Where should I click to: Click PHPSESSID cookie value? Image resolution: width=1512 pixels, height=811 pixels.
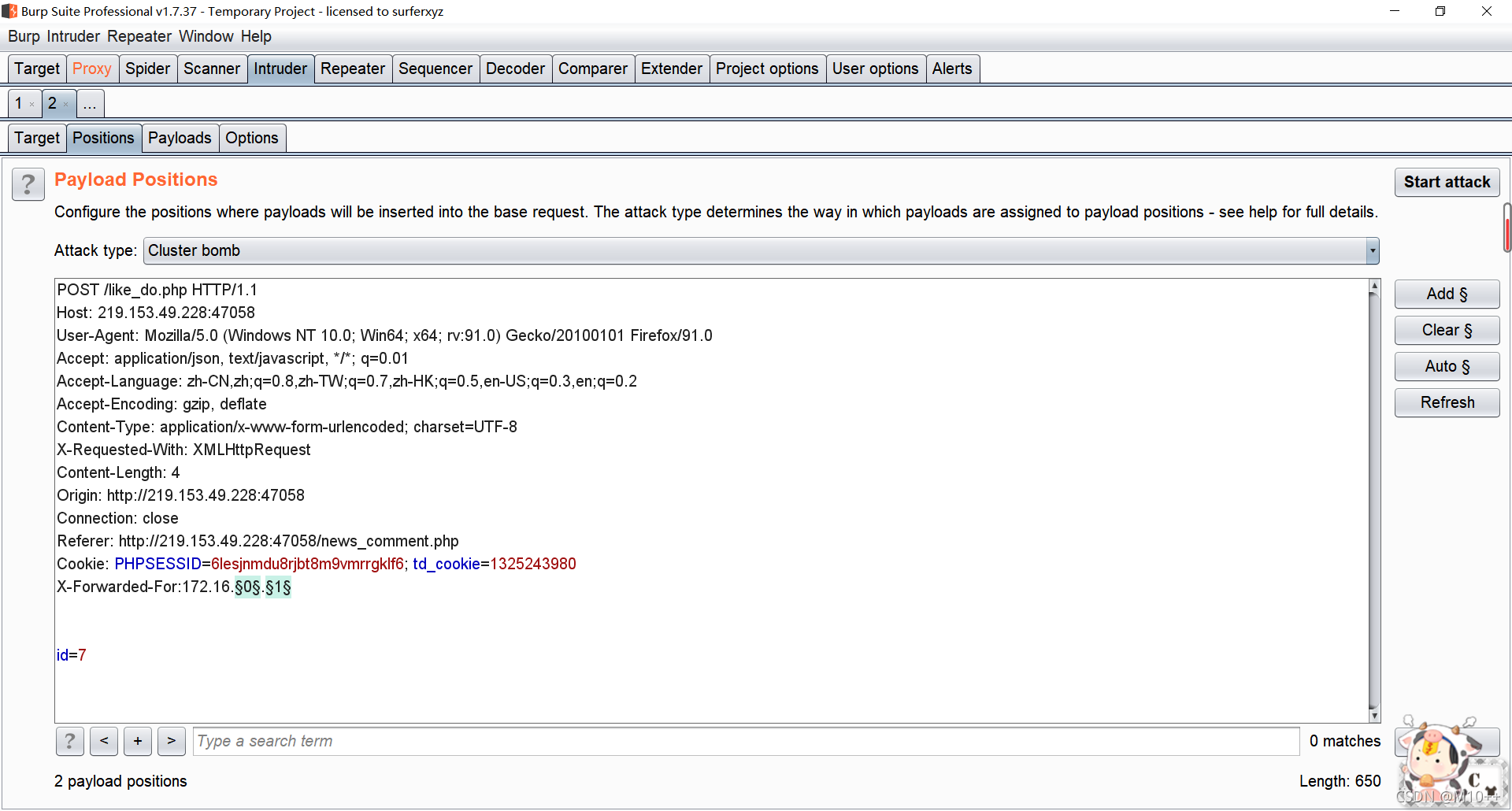307,564
